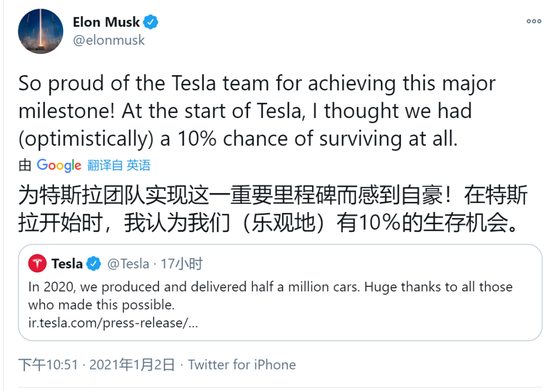
Task: Click Elon Musk's blue verified badge
Action: [151, 22]
